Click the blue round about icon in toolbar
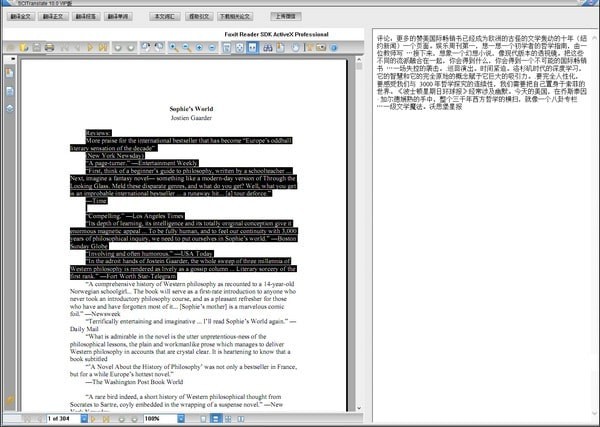The width and height of the screenshot is (600, 427). (x=334, y=47)
